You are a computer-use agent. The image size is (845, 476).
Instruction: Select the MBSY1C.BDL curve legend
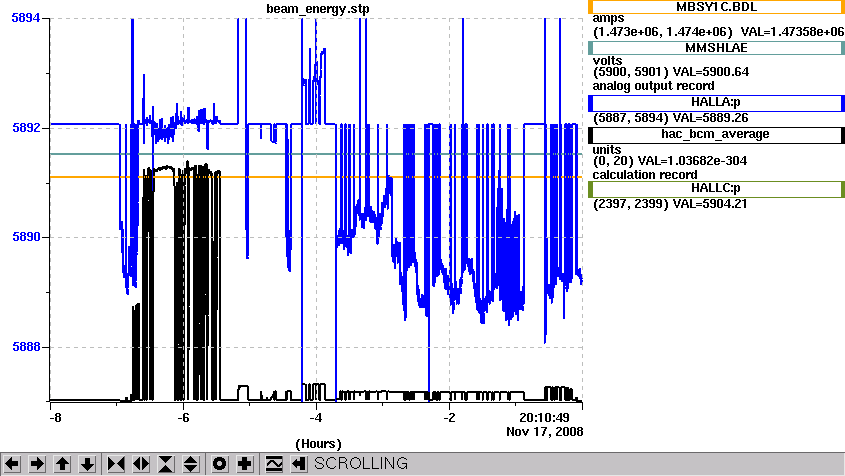tap(716, 7)
